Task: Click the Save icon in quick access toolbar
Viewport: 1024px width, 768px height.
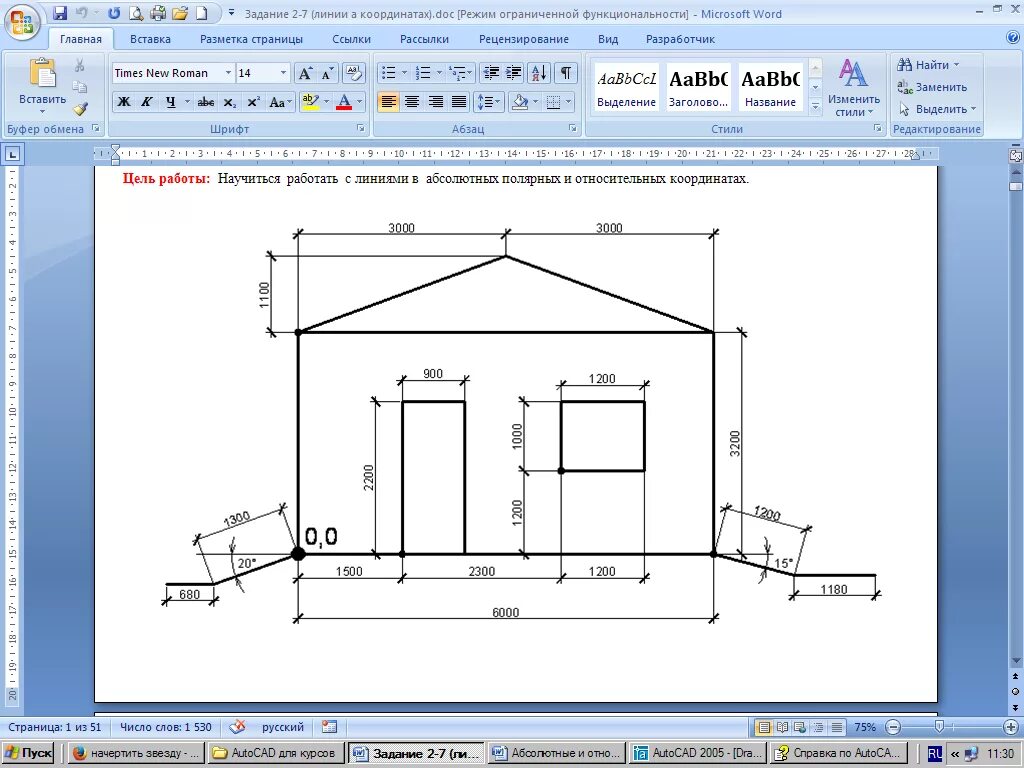Action: coord(60,12)
